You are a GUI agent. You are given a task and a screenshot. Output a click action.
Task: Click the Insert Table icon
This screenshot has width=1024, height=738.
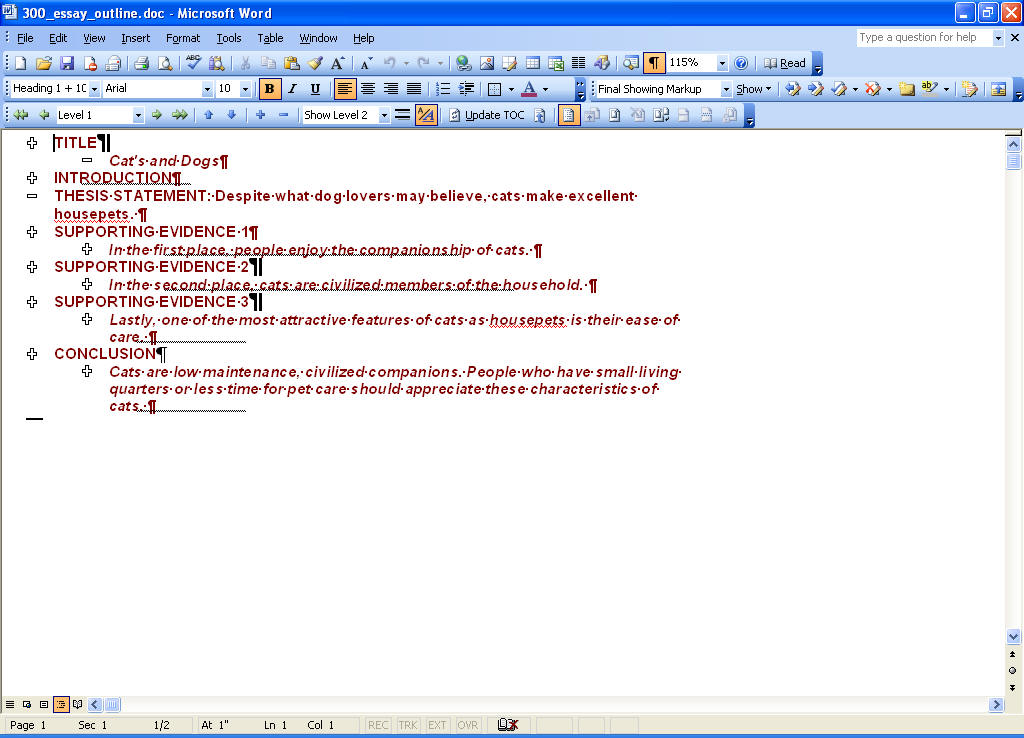[x=533, y=63]
